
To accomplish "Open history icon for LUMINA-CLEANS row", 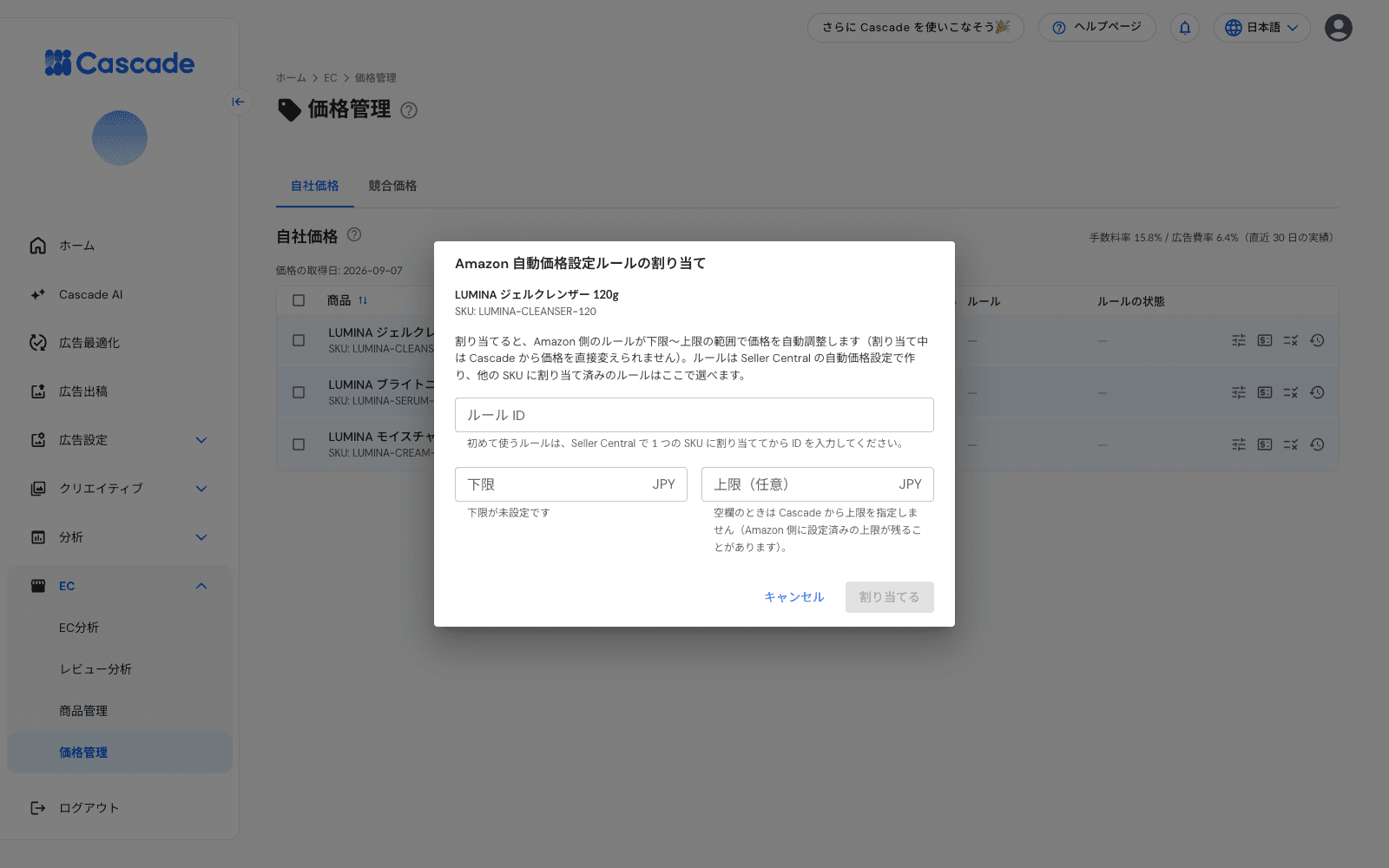I will click(1317, 340).
